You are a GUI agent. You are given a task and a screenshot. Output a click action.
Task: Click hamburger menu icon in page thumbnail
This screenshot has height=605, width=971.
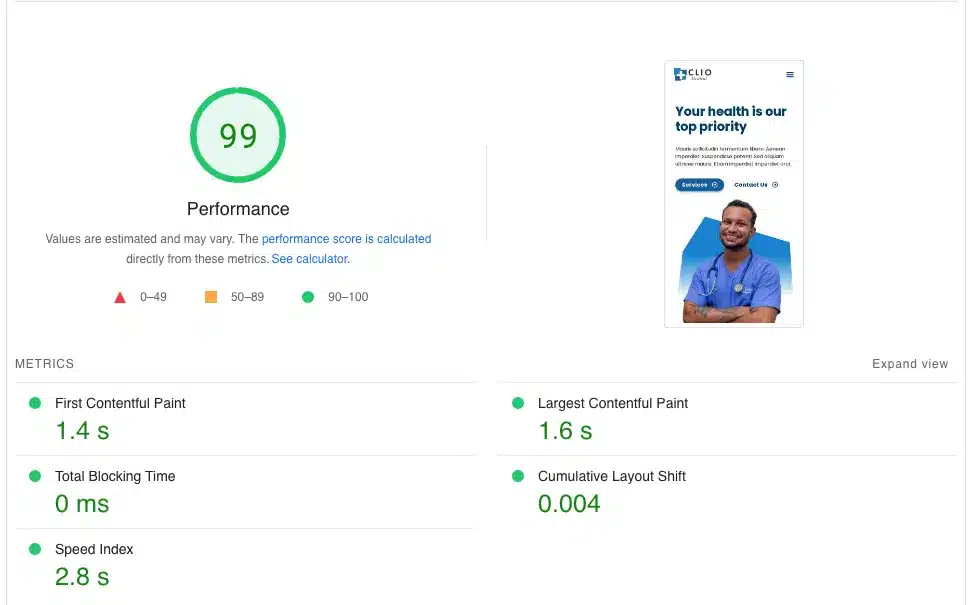coord(790,75)
